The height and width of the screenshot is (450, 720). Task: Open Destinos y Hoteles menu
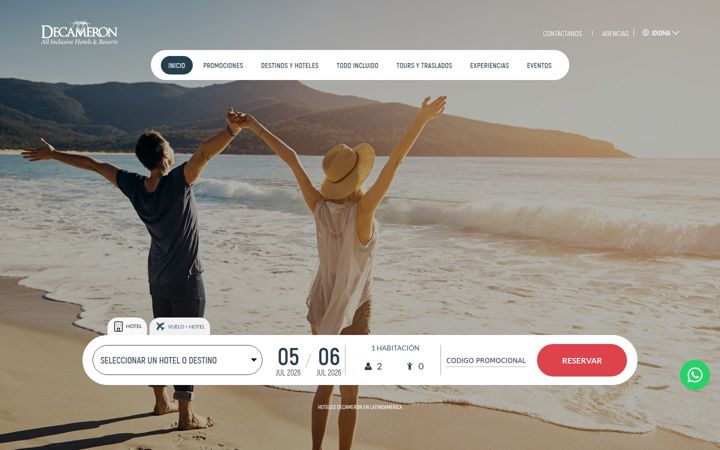[290, 66]
